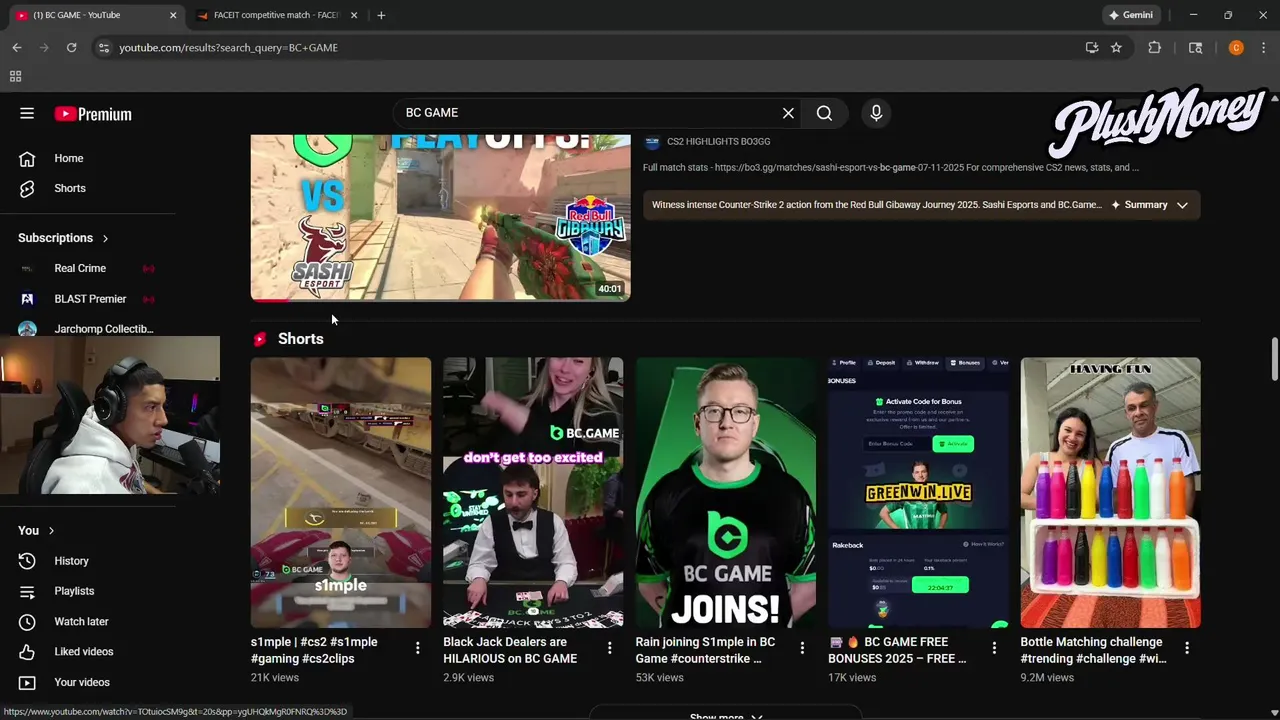Screen dimensions: 1280x720
Task: Click the magnifier search button
Action: tap(824, 113)
